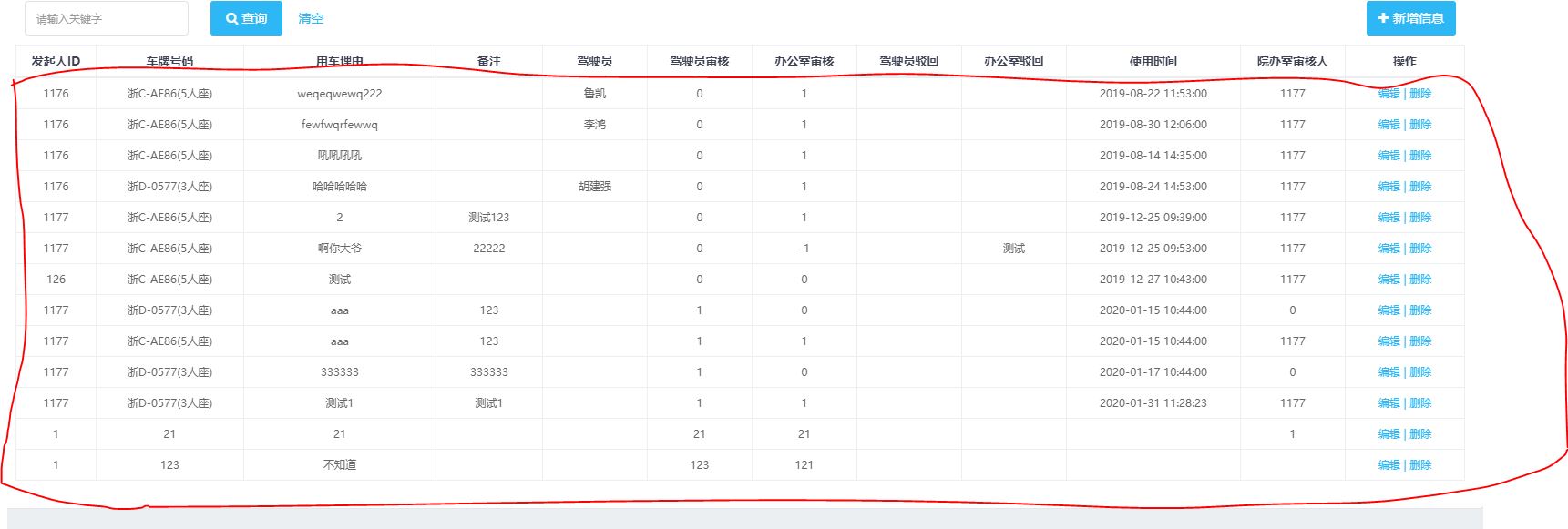The width and height of the screenshot is (1568, 529).
Task: Edit the row with initiator ID 126
Action: pos(1389,280)
